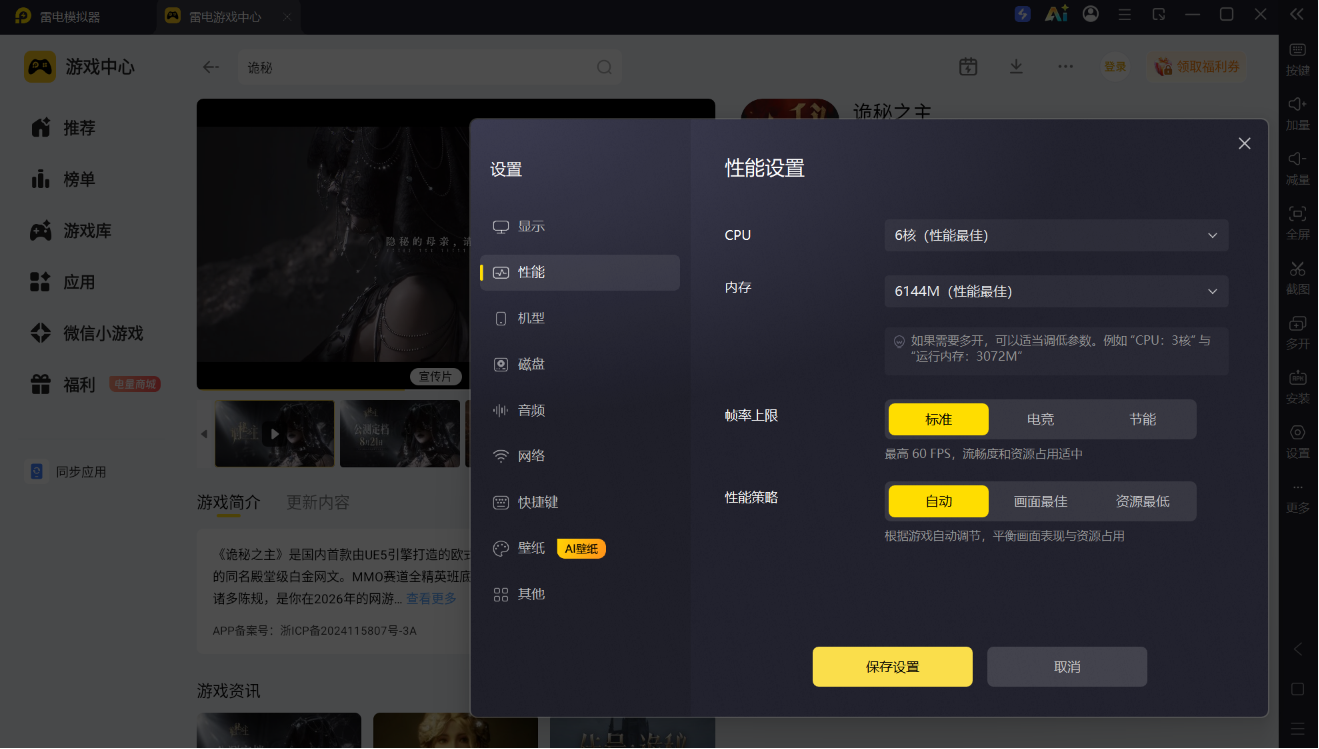Open 性能 settings section
Image resolution: width=1319 pixels, height=749 pixels.
coord(580,273)
